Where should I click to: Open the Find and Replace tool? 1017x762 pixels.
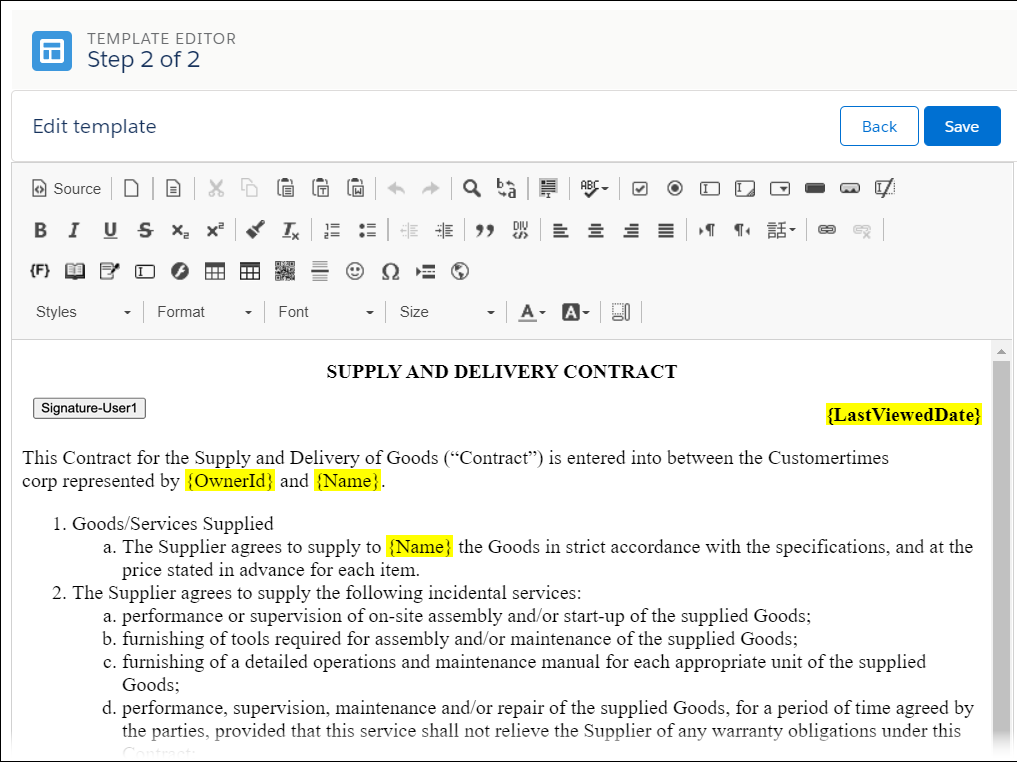pos(471,188)
